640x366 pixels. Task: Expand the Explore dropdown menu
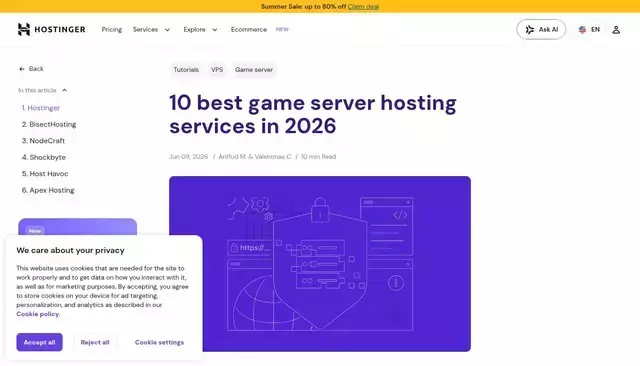[x=200, y=29]
